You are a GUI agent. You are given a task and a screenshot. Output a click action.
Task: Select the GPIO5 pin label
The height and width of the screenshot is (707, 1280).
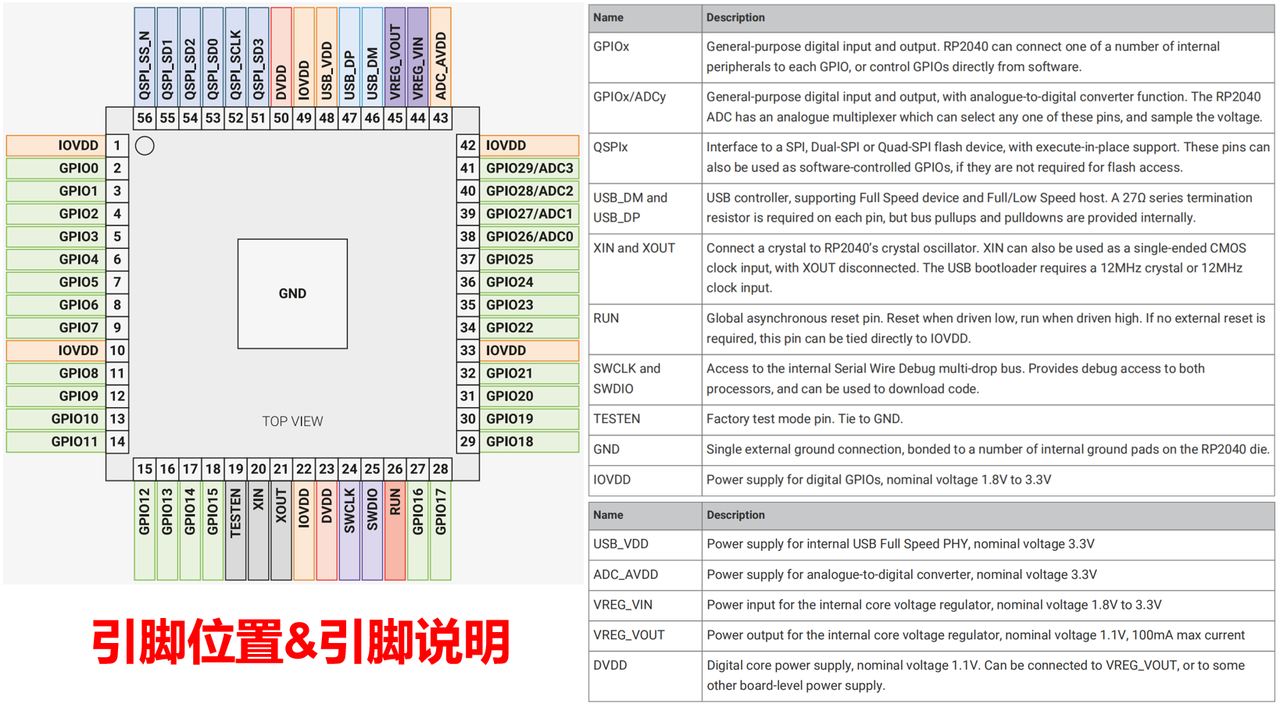56,282
